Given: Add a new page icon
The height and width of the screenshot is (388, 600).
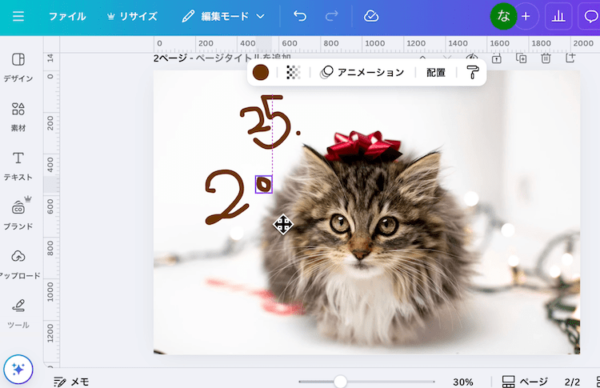Looking at the screenshot, I should [570, 58].
